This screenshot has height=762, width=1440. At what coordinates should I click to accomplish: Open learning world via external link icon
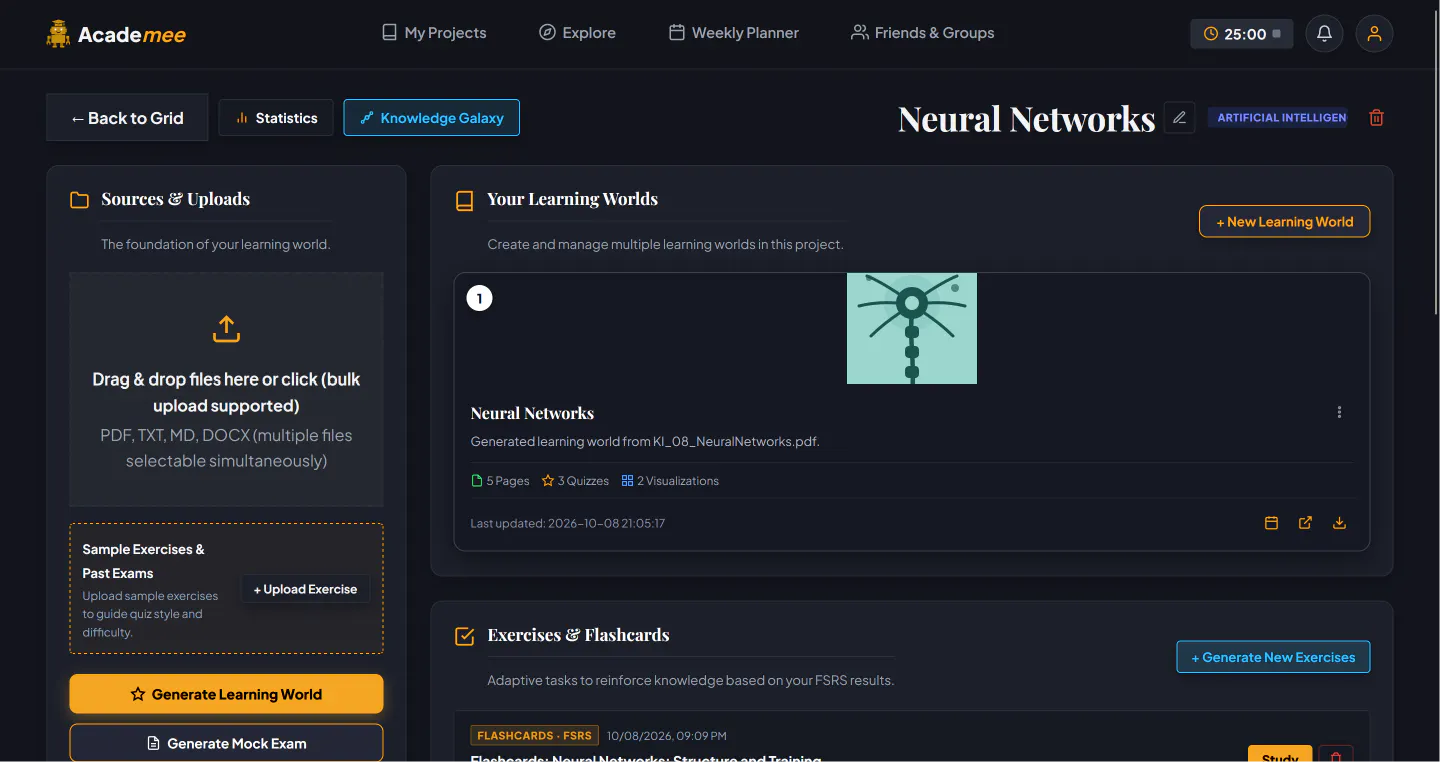[x=1305, y=523]
